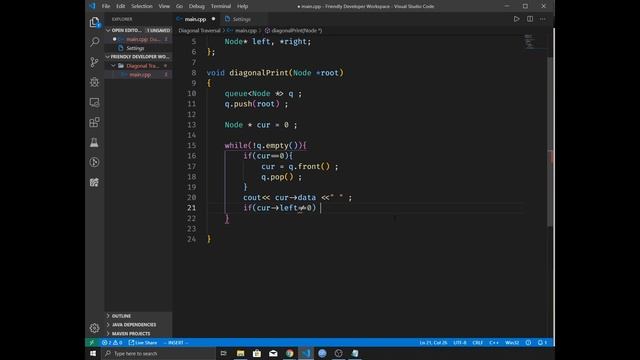Viewport: 640px width, 360px height.
Task: Open the Edit menu
Action: click(x=120, y=6)
